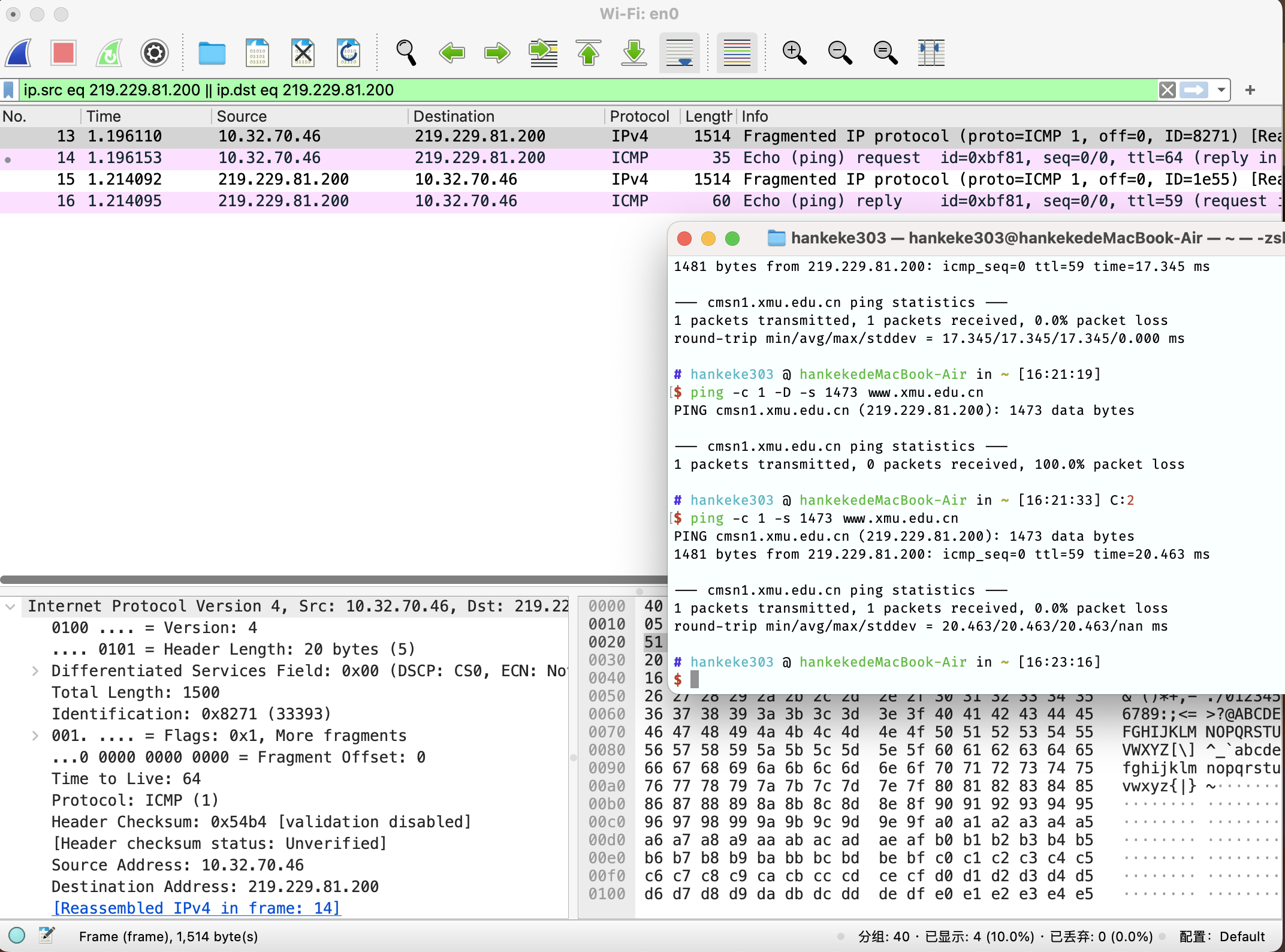Restart the current capture

point(109,53)
